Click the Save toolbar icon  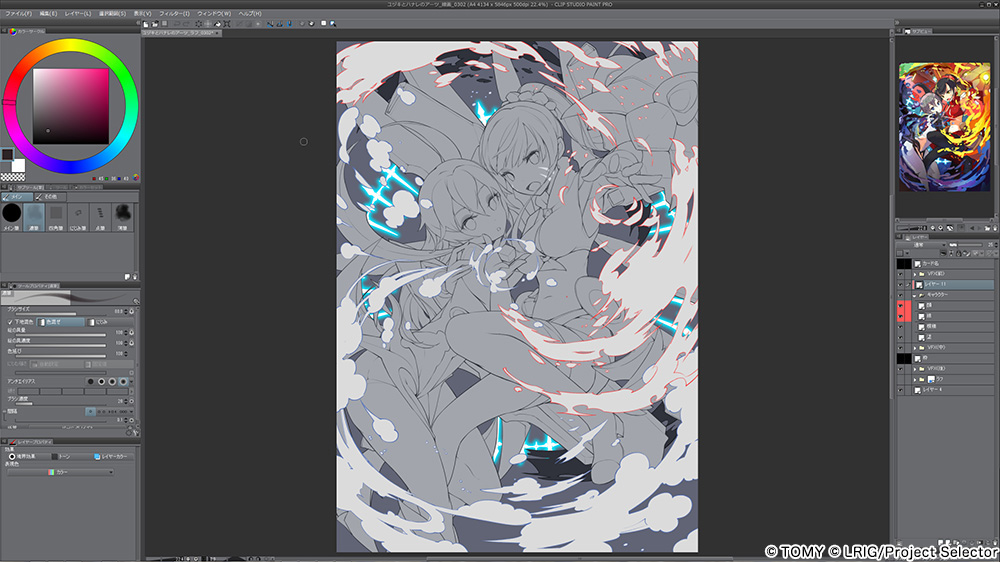click(x=165, y=24)
